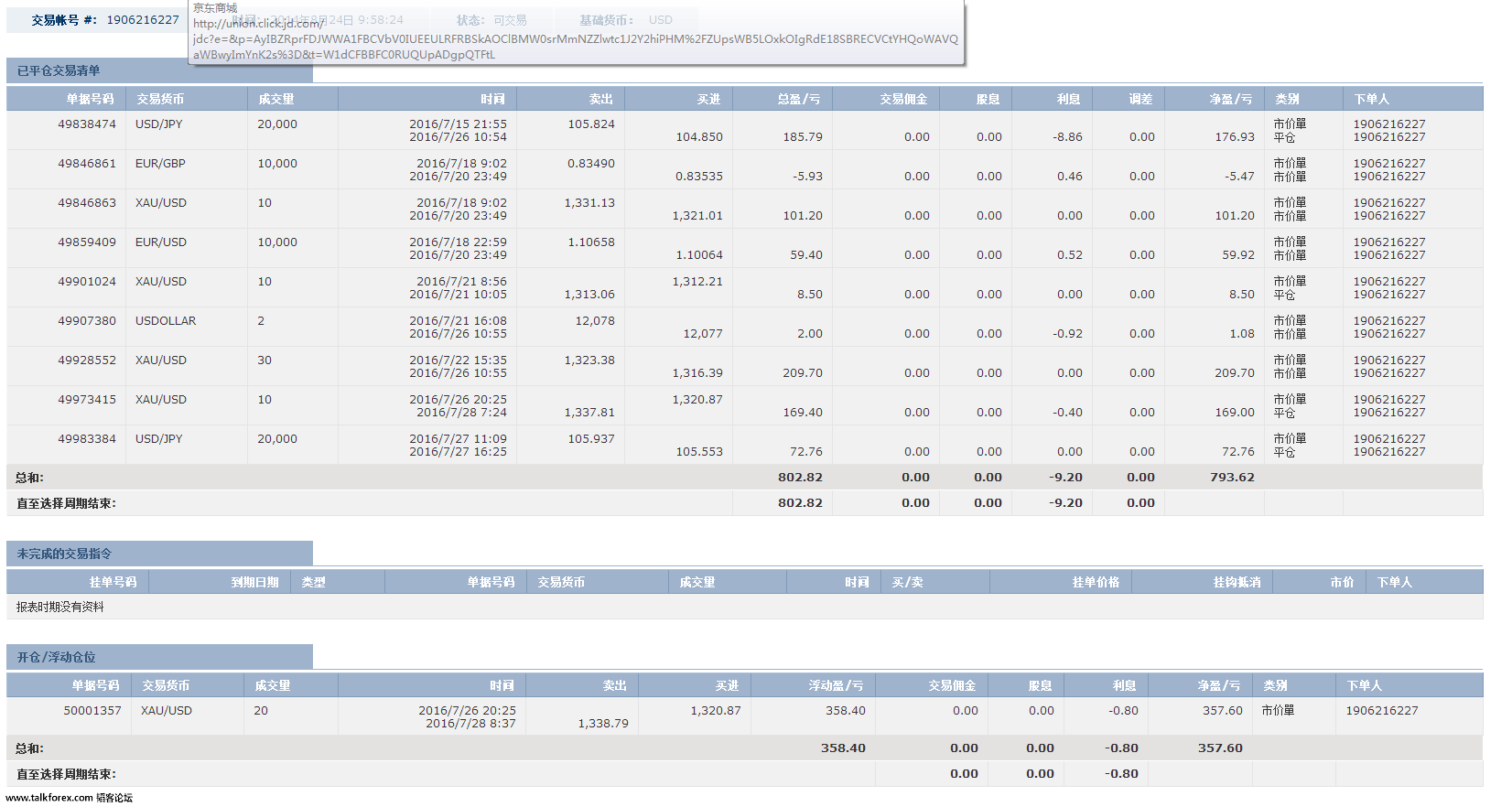This screenshot has height=807, width=1512.
Task: Select order number 49901024
Action: pyautogui.click(x=87, y=282)
